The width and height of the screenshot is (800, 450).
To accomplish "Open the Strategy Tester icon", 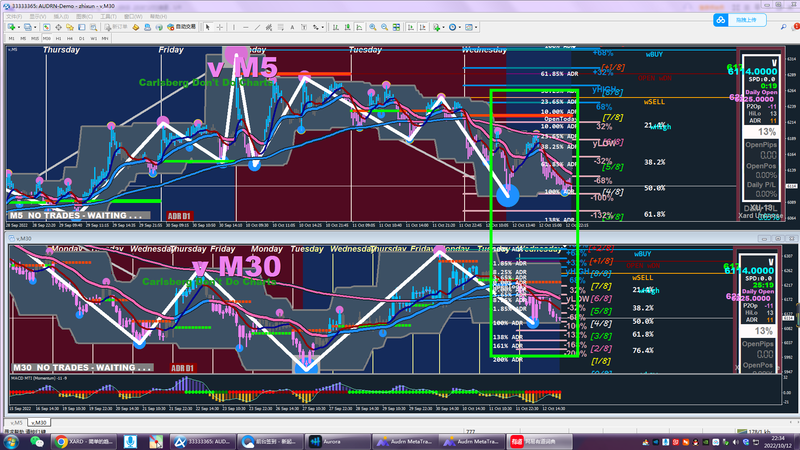I will [x=93, y=27].
